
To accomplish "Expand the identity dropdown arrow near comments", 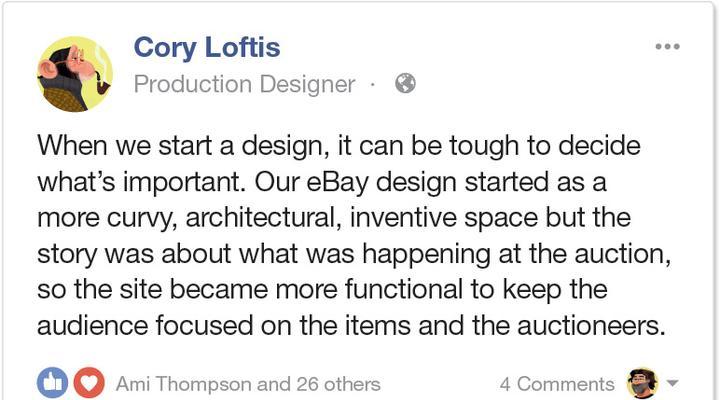I will click(x=672, y=383).
